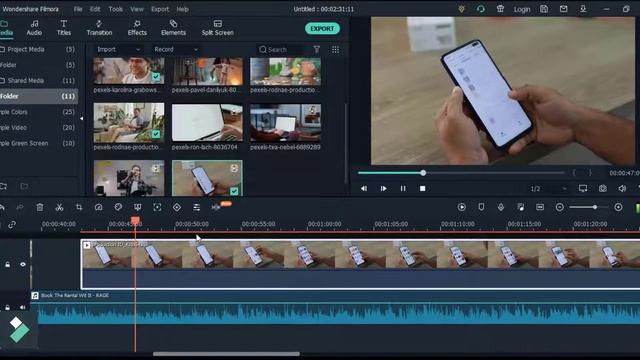
Task: Select the phone-in-hand media thumbnail
Action: 207,178
